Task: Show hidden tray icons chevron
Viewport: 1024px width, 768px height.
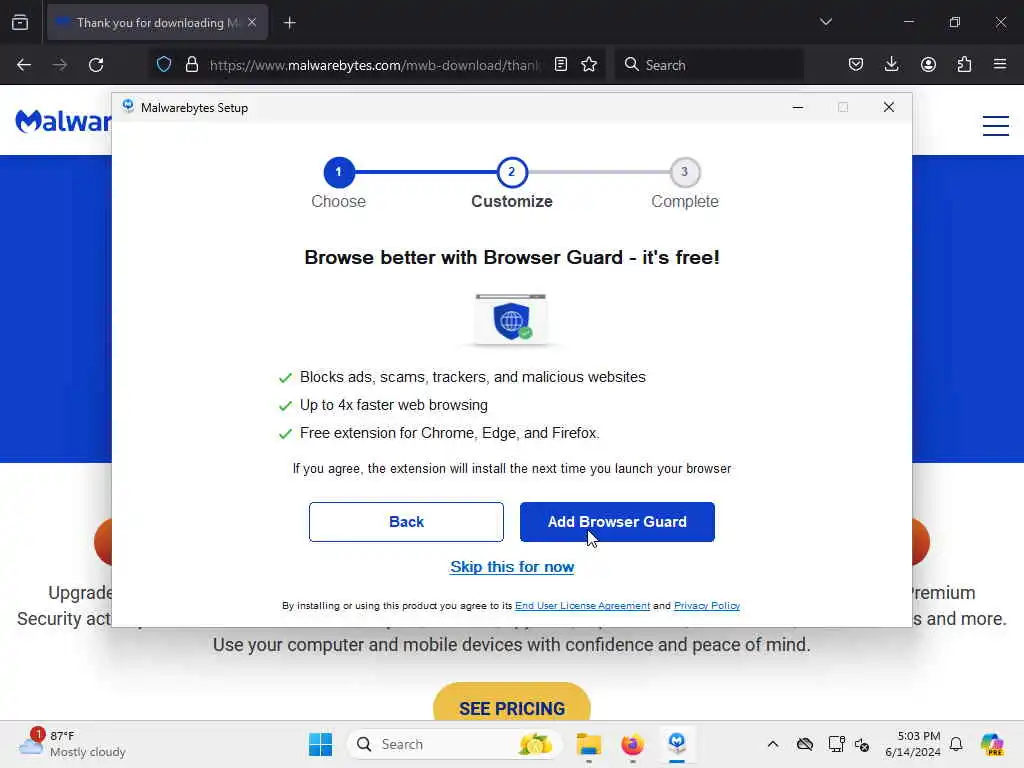Action: pyautogui.click(x=773, y=744)
